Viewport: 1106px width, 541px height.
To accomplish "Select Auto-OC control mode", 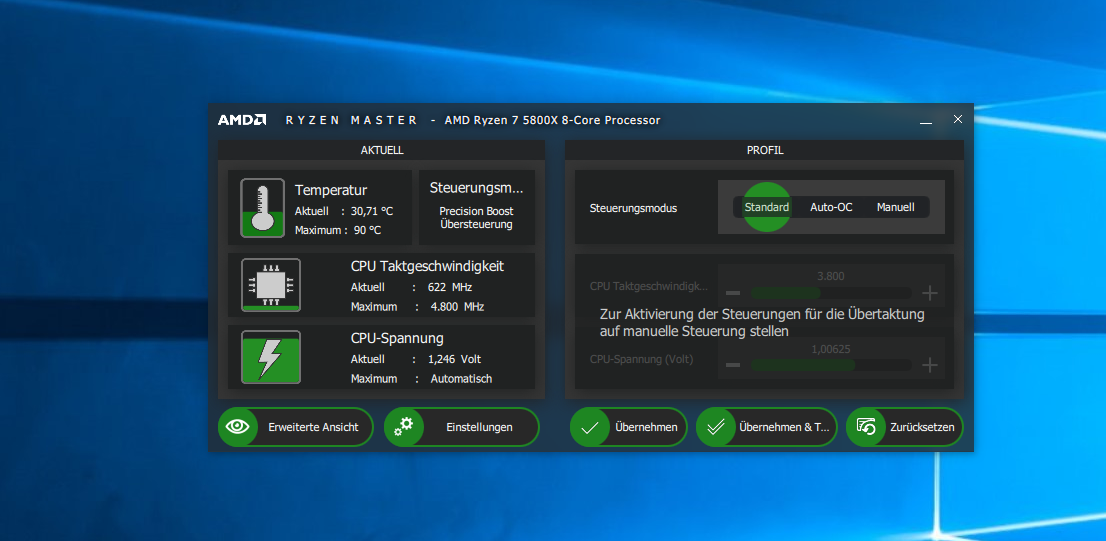I will pyautogui.click(x=831, y=207).
